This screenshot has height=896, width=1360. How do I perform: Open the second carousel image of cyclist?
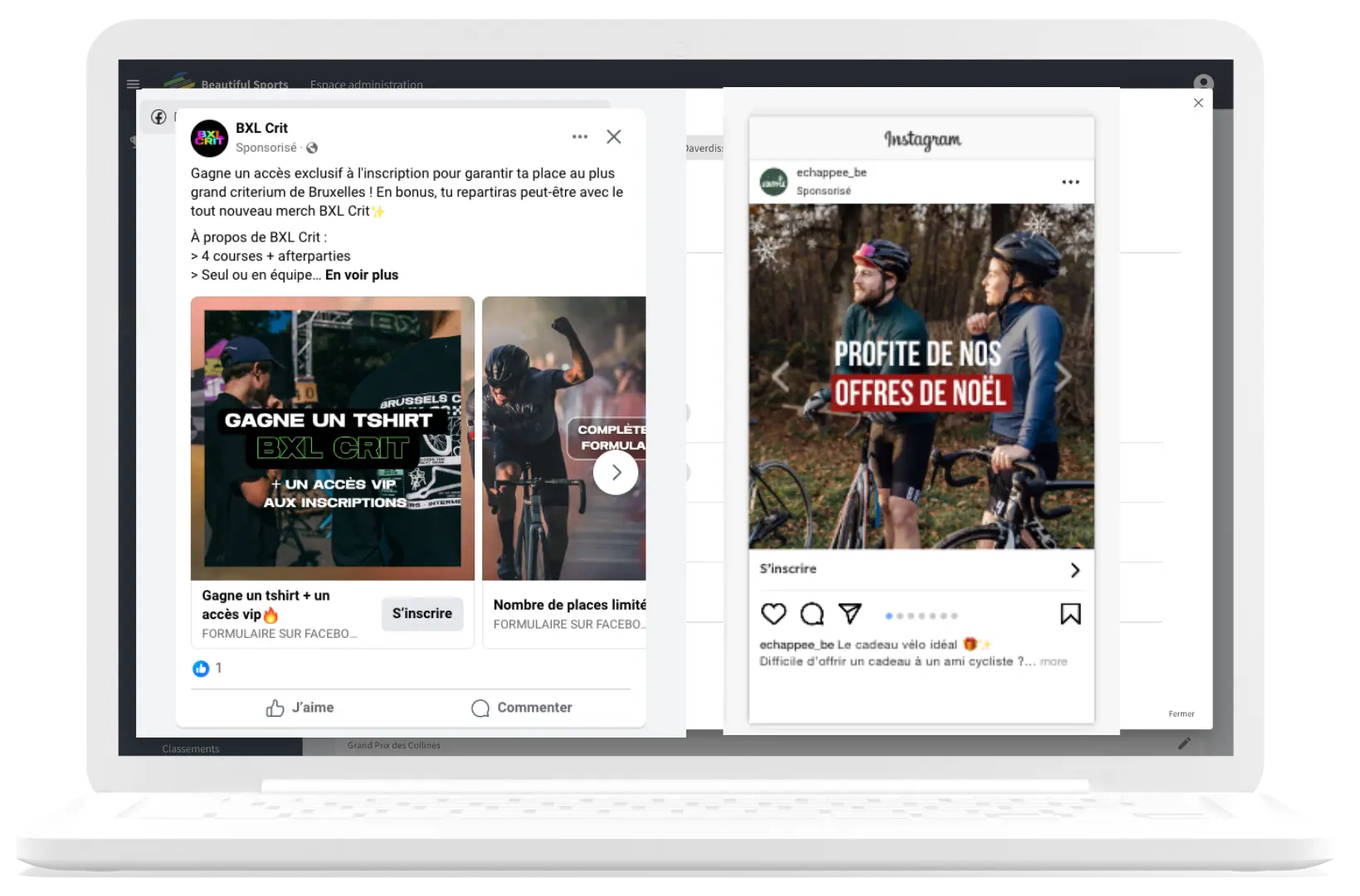pyautogui.click(x=564, y=438)
